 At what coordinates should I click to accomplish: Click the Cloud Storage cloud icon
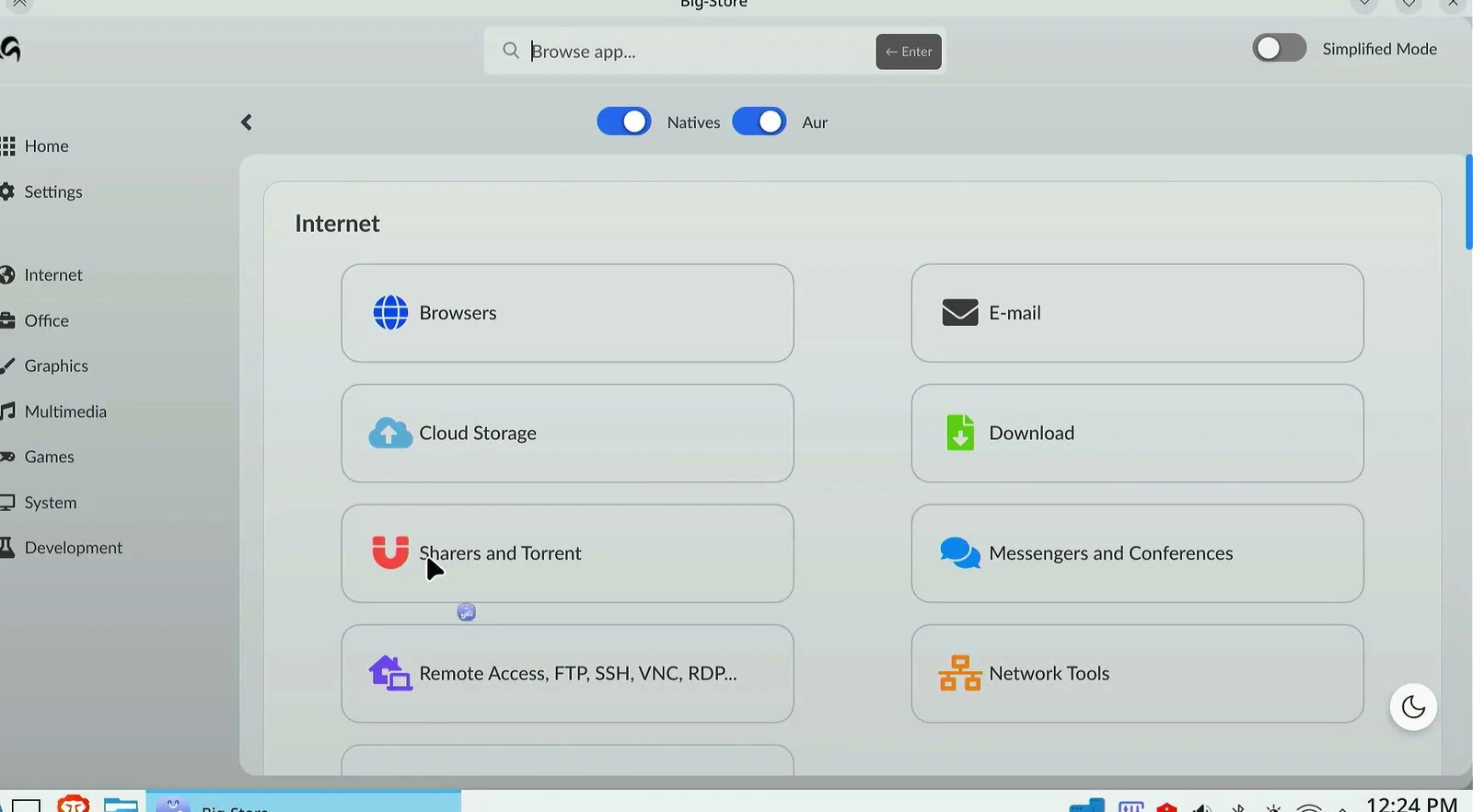(x=390, y=433)
